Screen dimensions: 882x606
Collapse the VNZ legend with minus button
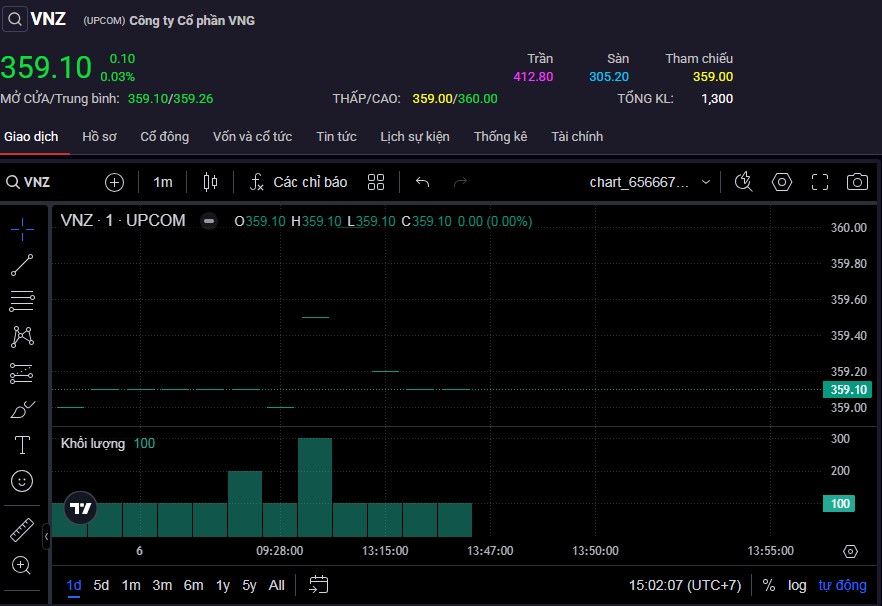(209, 221)
